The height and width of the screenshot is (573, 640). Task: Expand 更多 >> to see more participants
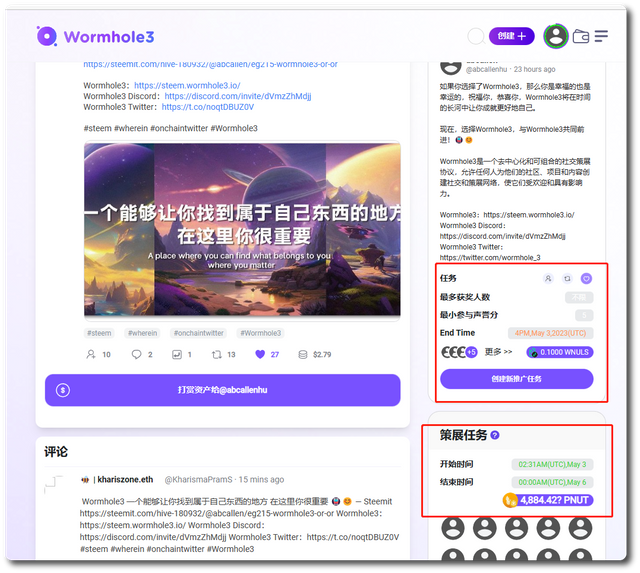(x=498, y=352)
